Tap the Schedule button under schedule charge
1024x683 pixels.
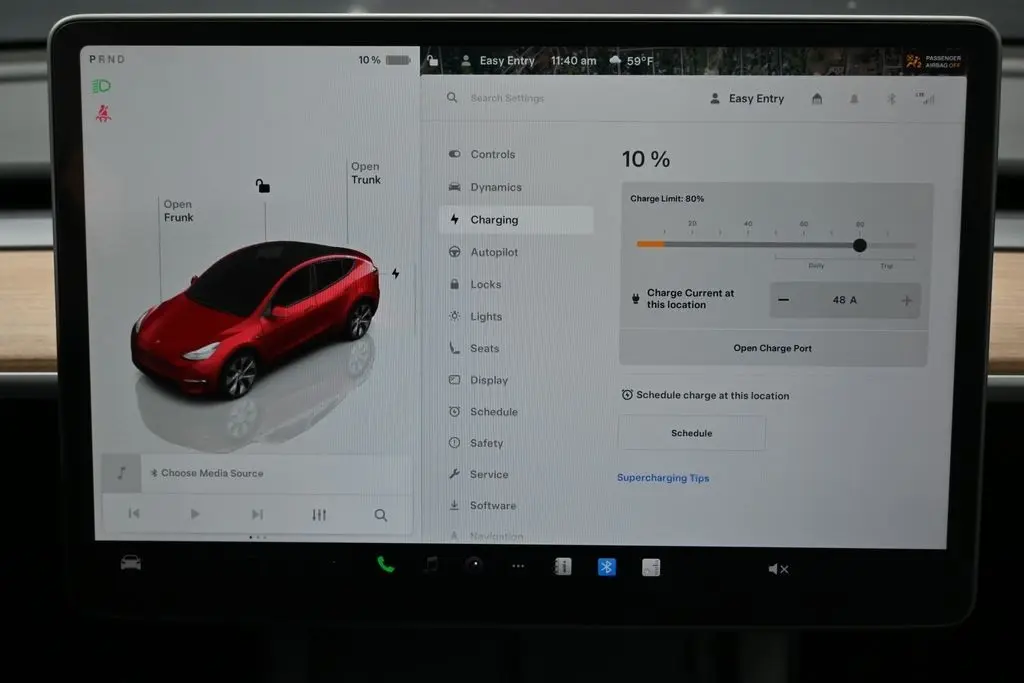tap(692, 433)
